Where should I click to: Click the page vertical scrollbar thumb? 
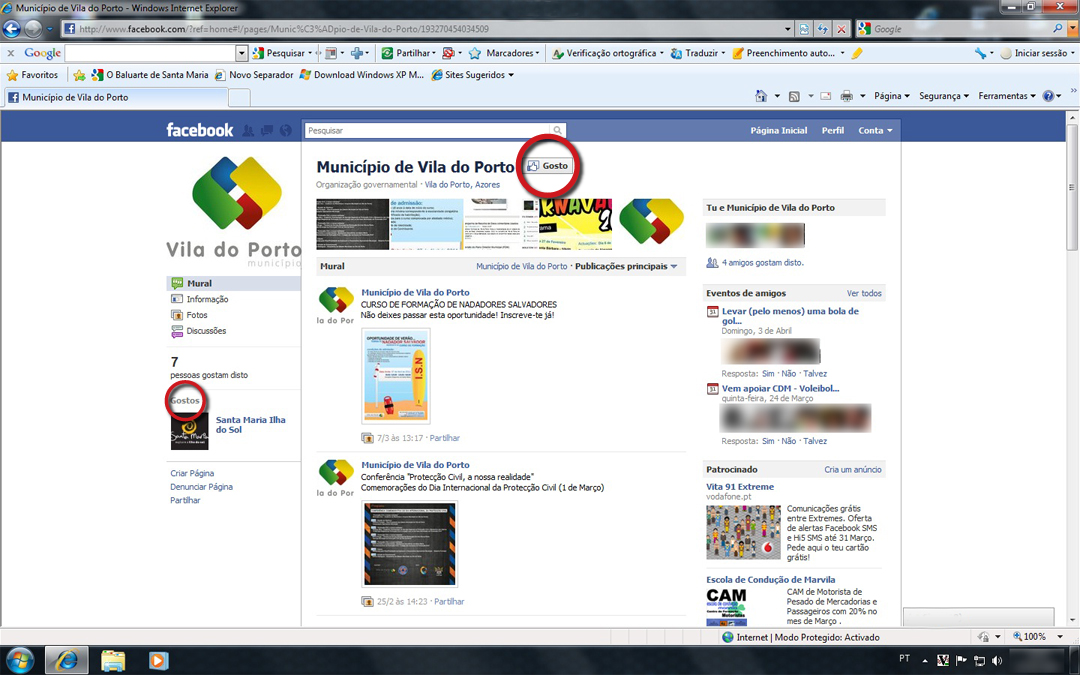click(1072, 187)
